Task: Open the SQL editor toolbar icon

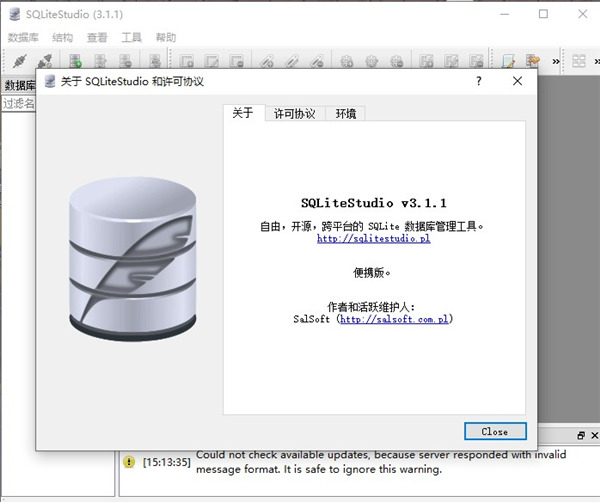Action: pos(509,61)
